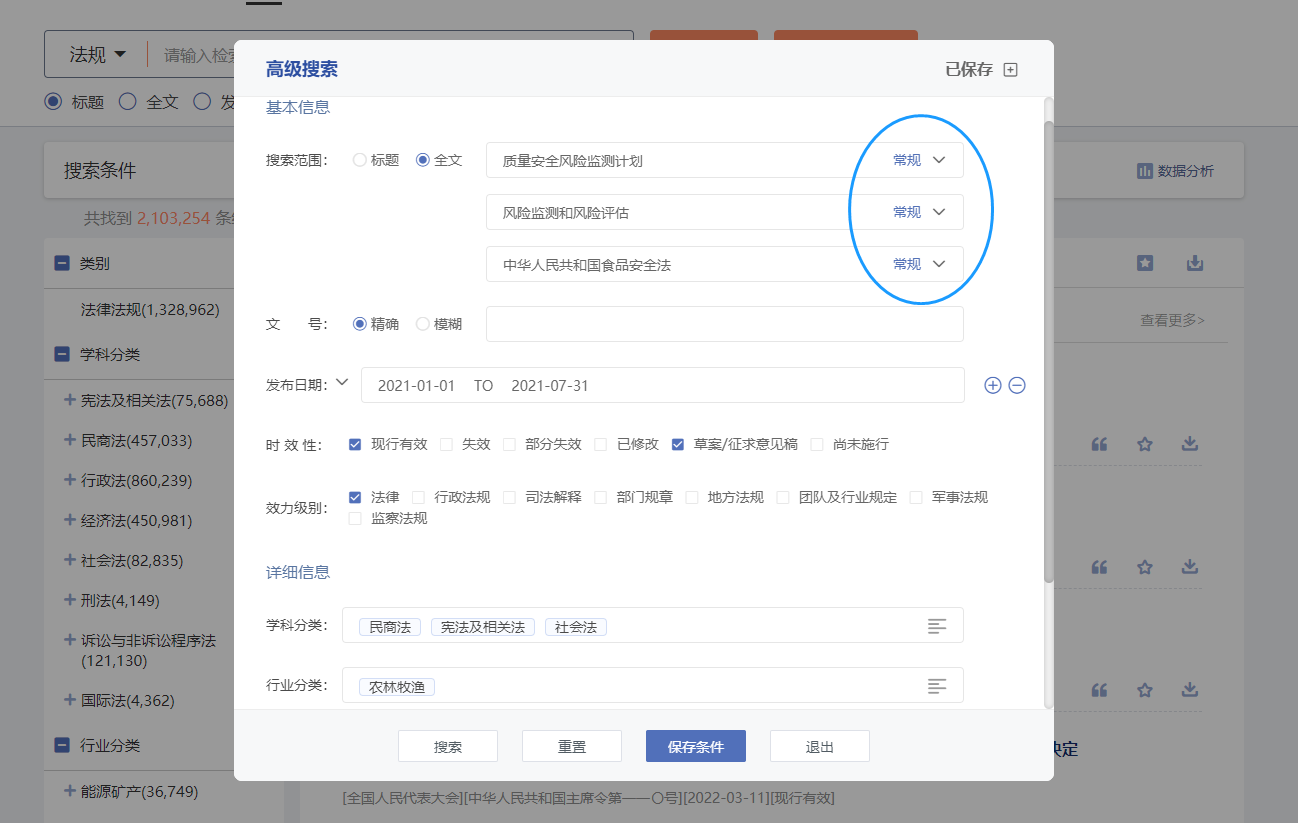
Task: Open 学科分类 list selector icon
Action: (x=936, y=626)
